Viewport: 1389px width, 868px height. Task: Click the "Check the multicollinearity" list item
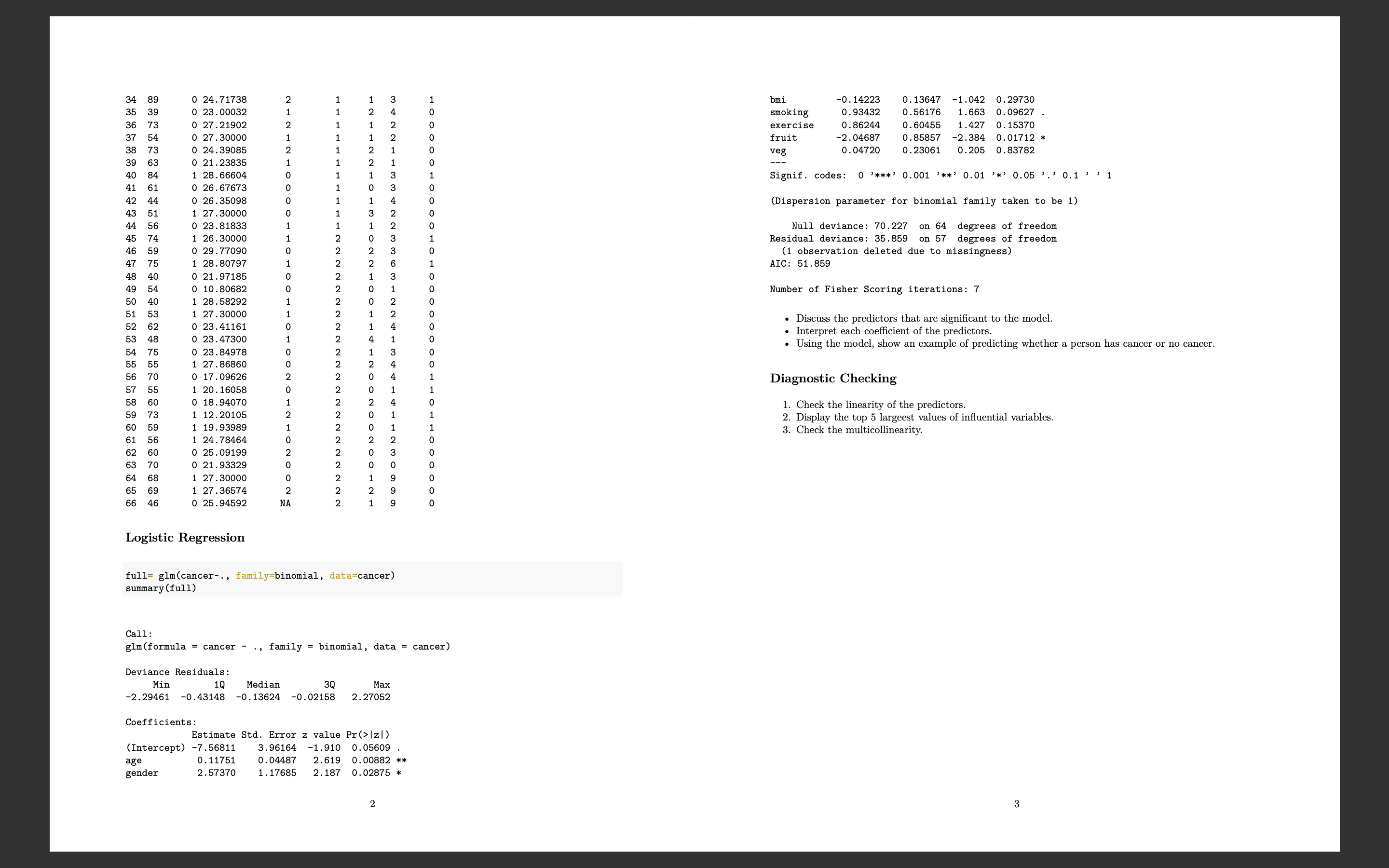pyautogui.click(x=858, y=430)
